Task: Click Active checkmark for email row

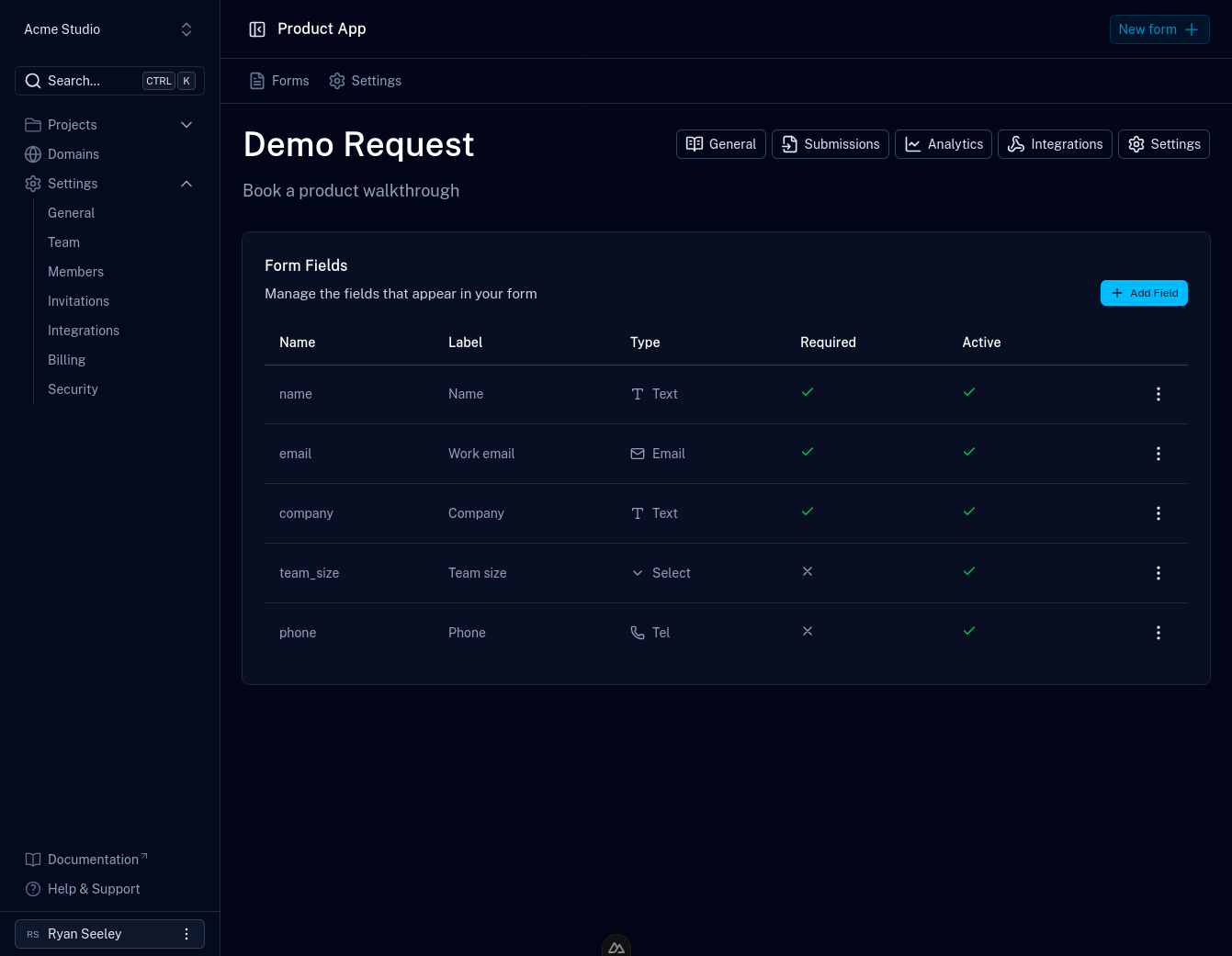Action: point(969,452)
